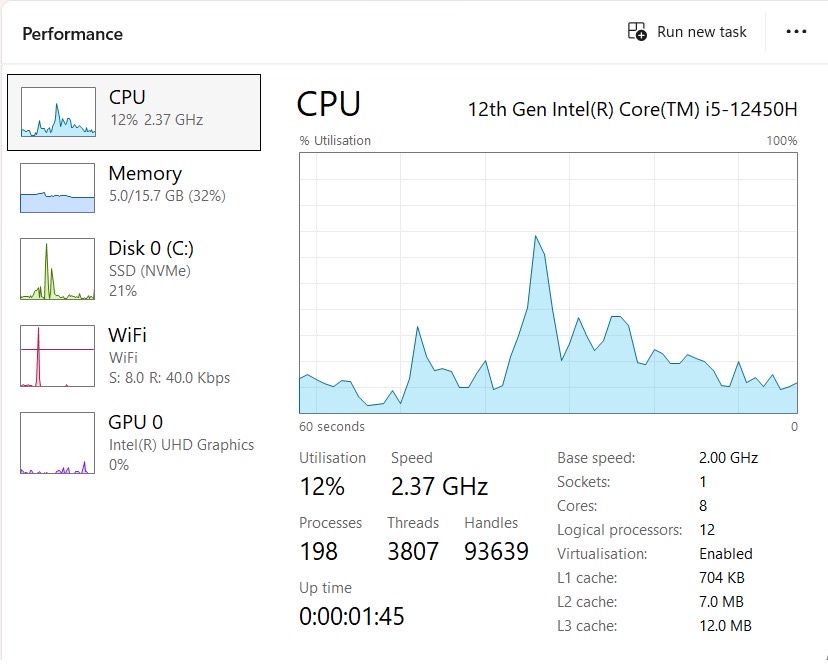Select the CPU mini graph thumbnail

[57, 111]
